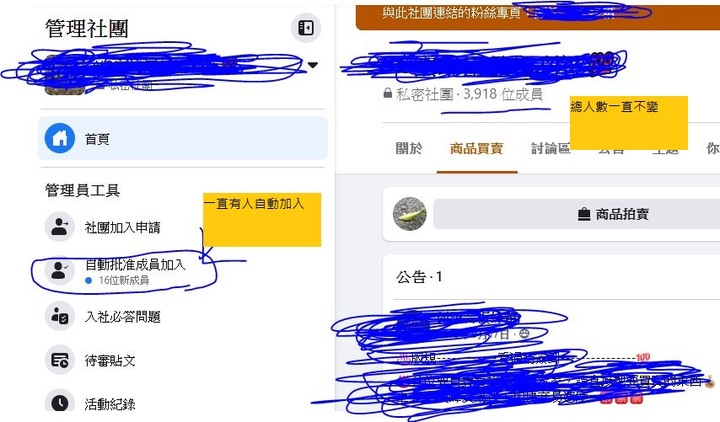Screen dimensions: 720x422
Task: Open the 待審貼文 pending posts icon
Action: tap(60, 360)
